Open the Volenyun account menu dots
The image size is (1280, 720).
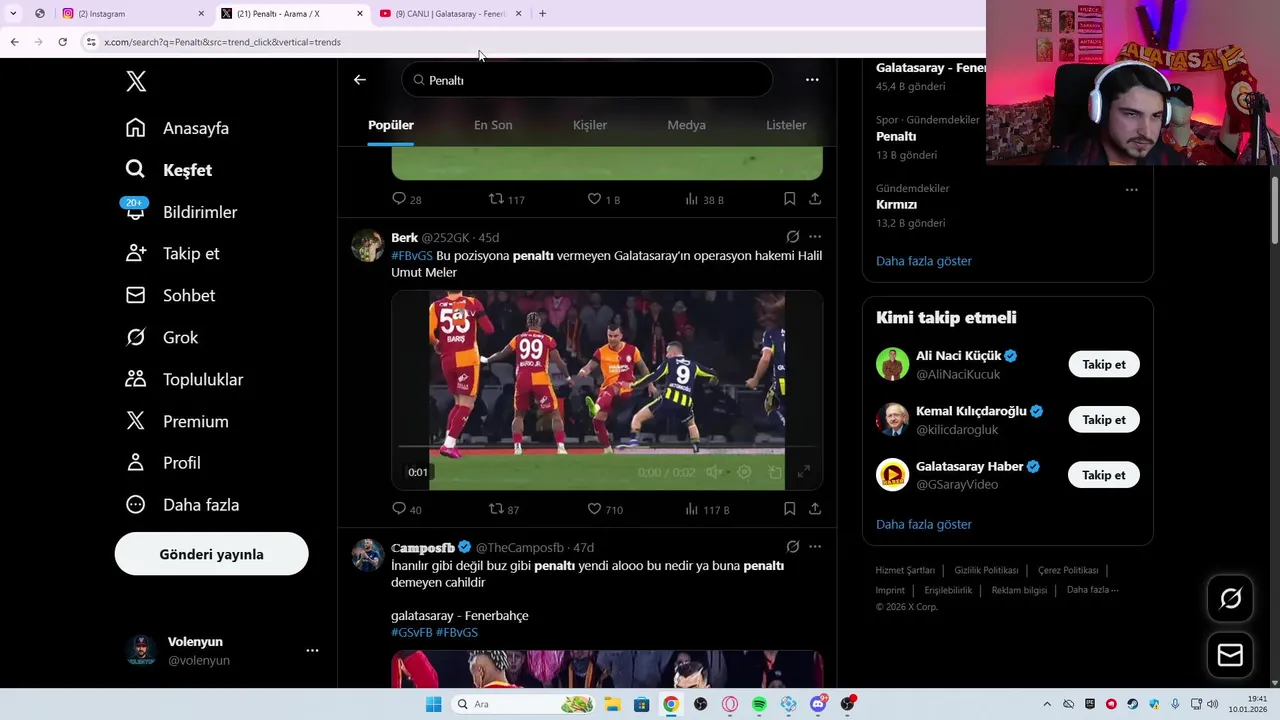[x=312, y=650]
